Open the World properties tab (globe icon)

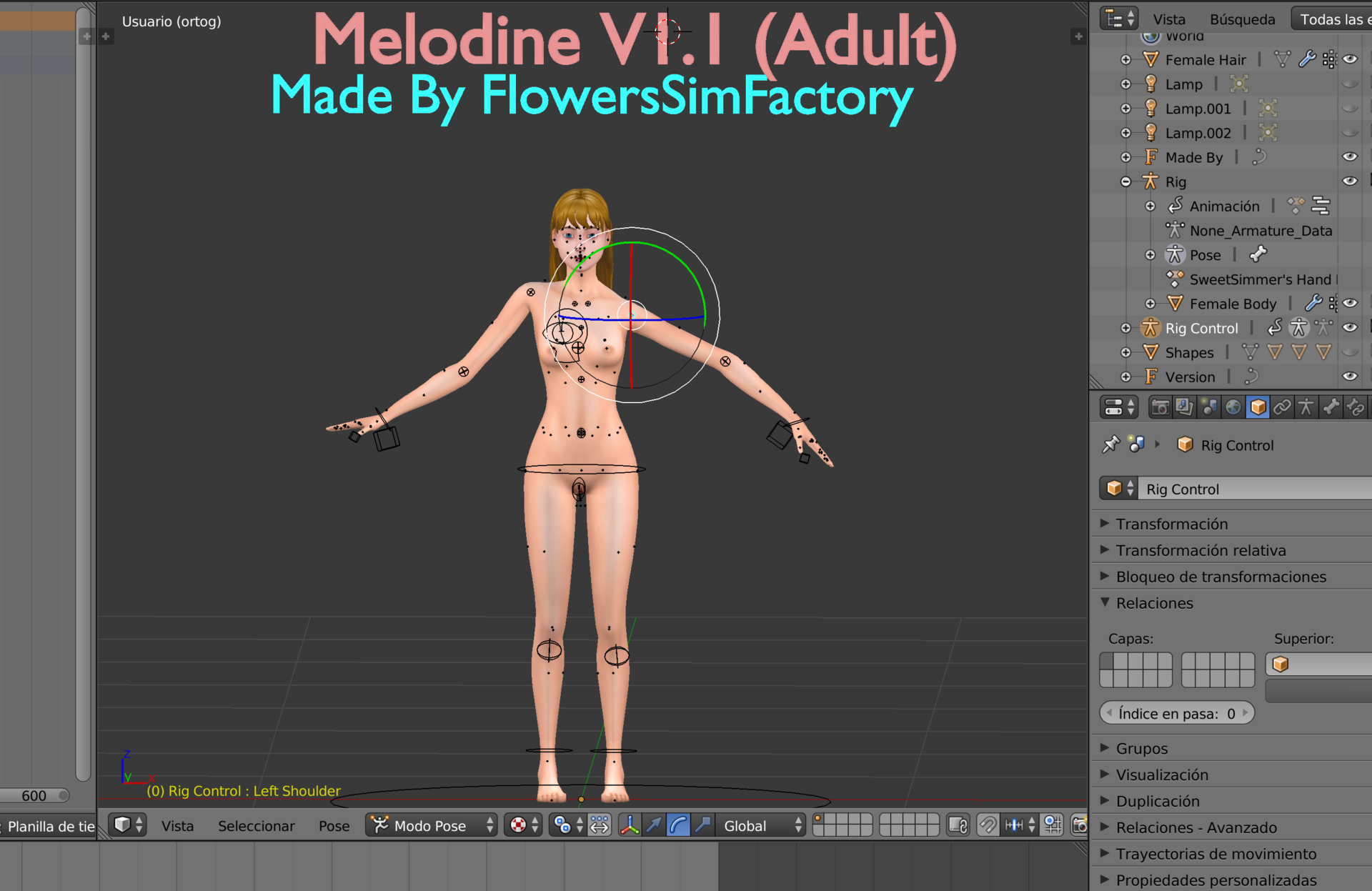pos(1233,407)
